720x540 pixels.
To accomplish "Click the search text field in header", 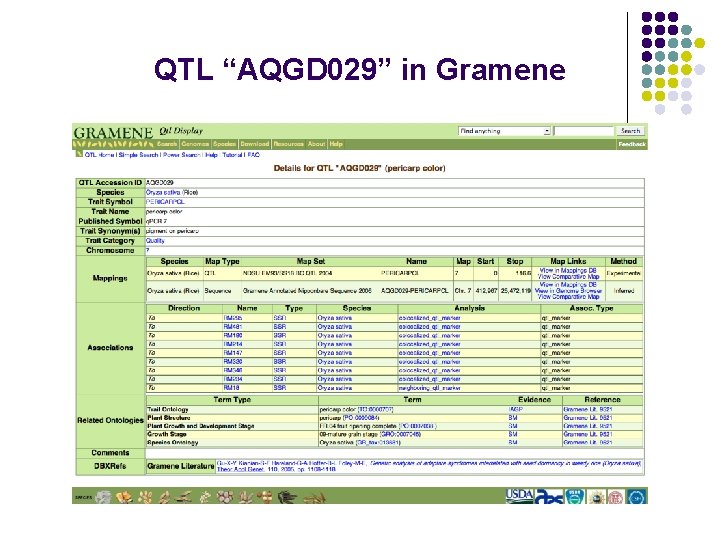I will pyautogui.click(x=584, y=131).
